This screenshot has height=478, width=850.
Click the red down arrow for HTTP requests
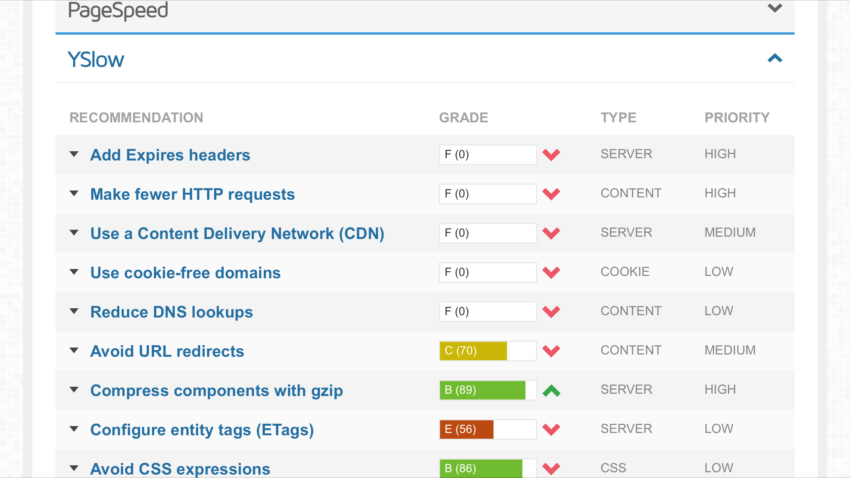point(551,194)
